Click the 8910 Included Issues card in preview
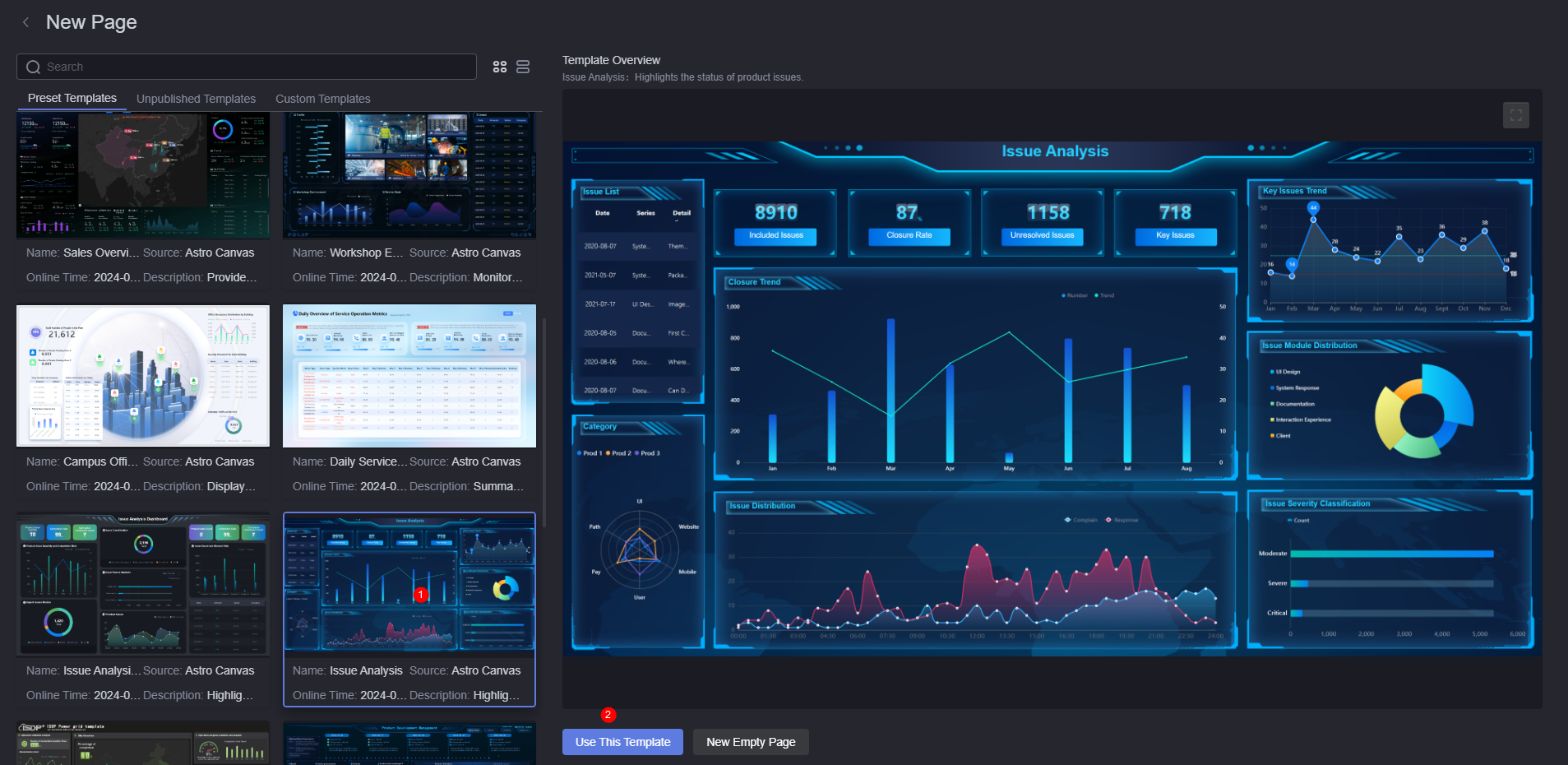The image size is (1568, 765). tap(775, 224)
